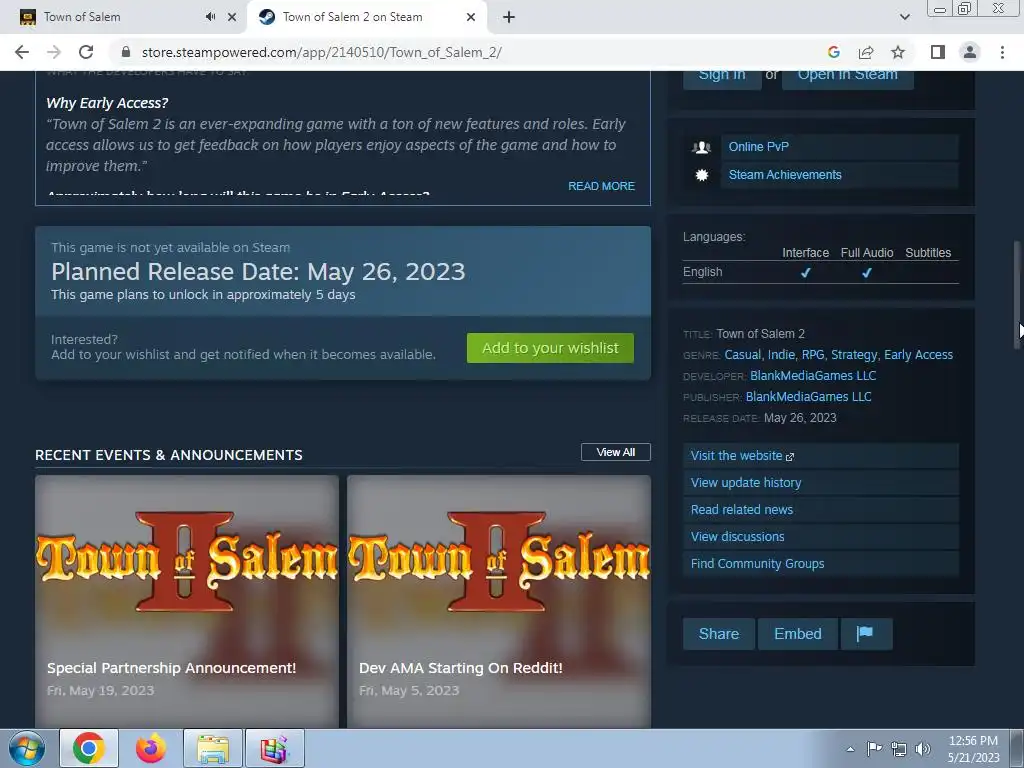Open the Dev AMA Starting On Reddit card

[499, 601]
